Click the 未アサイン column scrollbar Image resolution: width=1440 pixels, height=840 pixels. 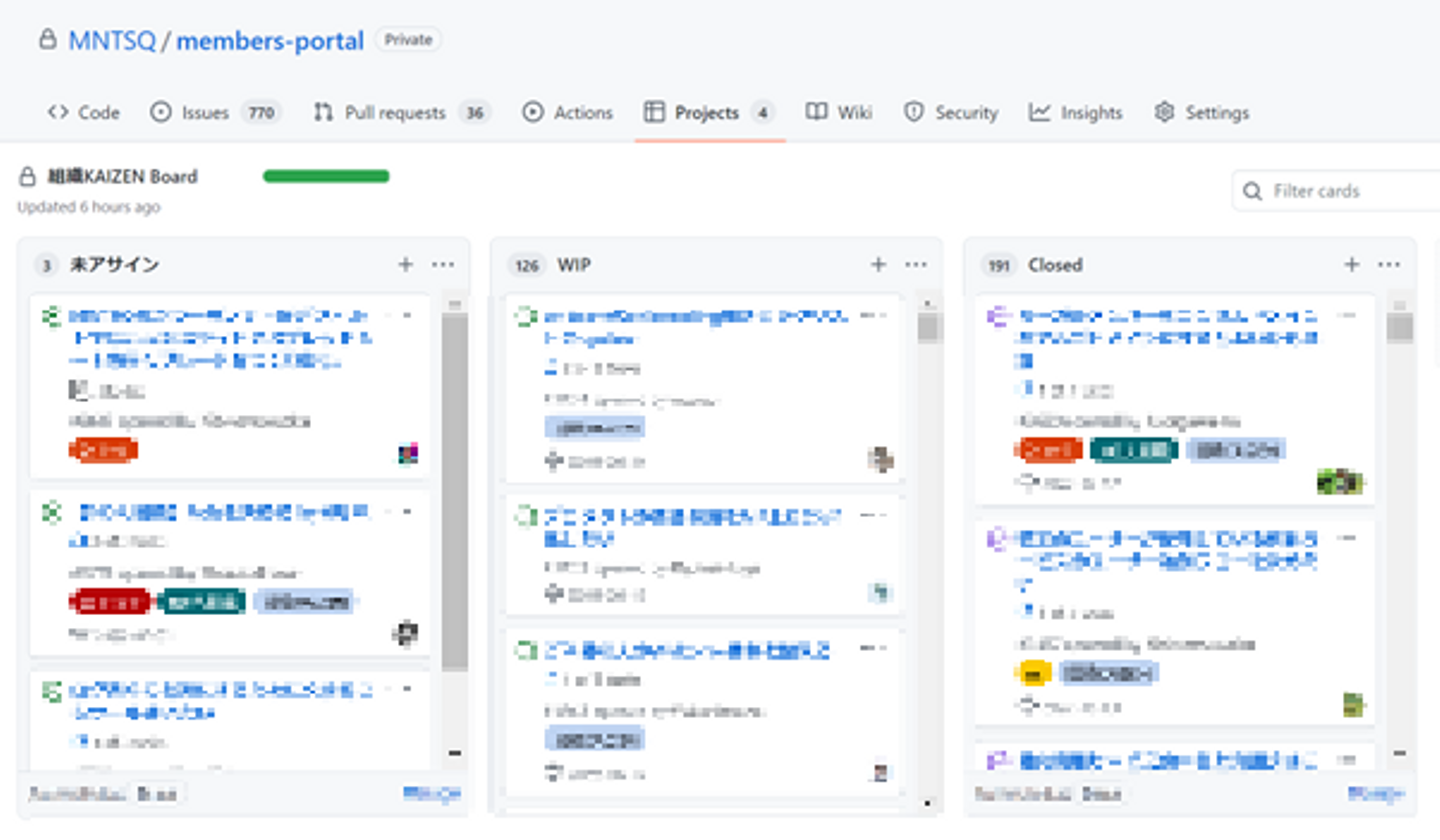(454, 492)
